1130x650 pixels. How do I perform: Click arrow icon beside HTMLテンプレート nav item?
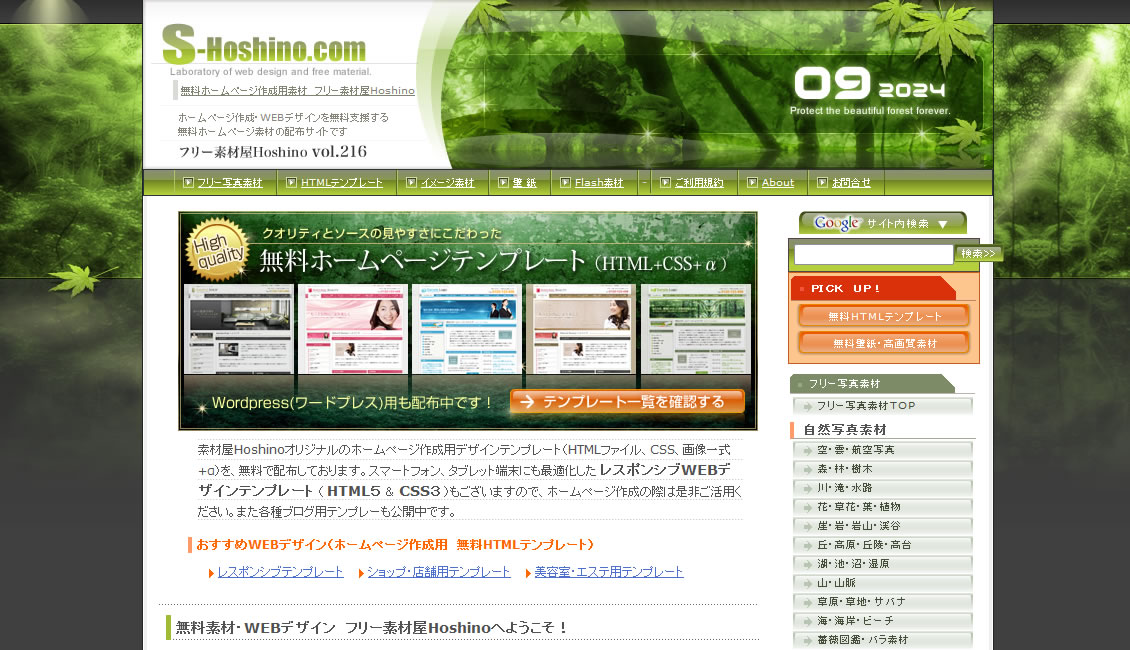291,182
